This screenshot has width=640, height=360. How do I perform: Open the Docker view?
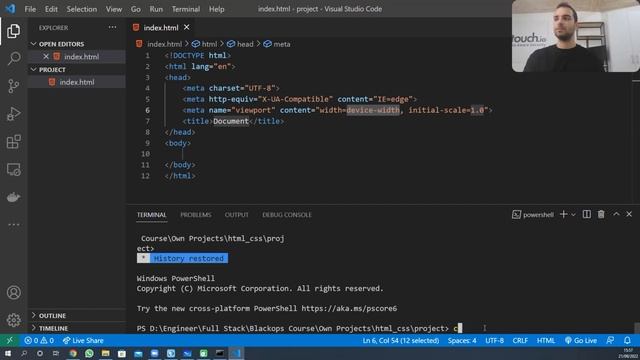[13, 197]
